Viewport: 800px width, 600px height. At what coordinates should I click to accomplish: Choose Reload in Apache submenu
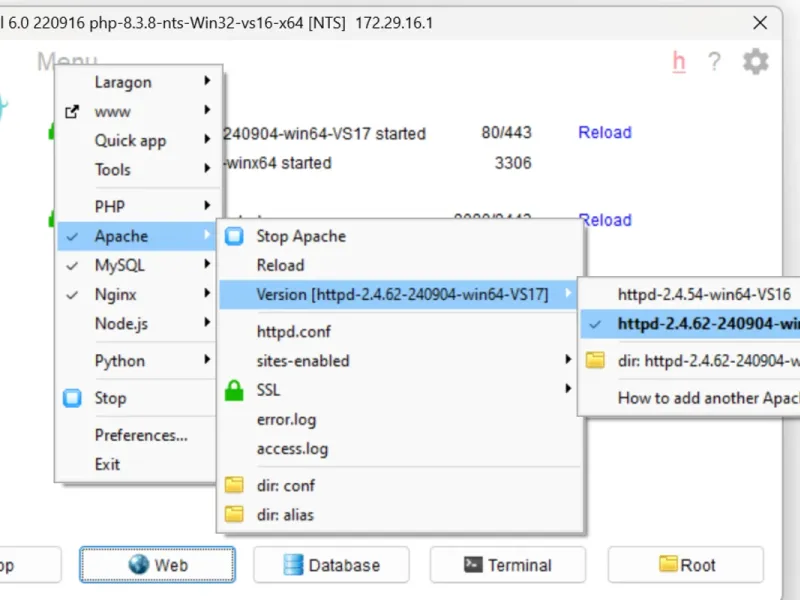point(281,265)
